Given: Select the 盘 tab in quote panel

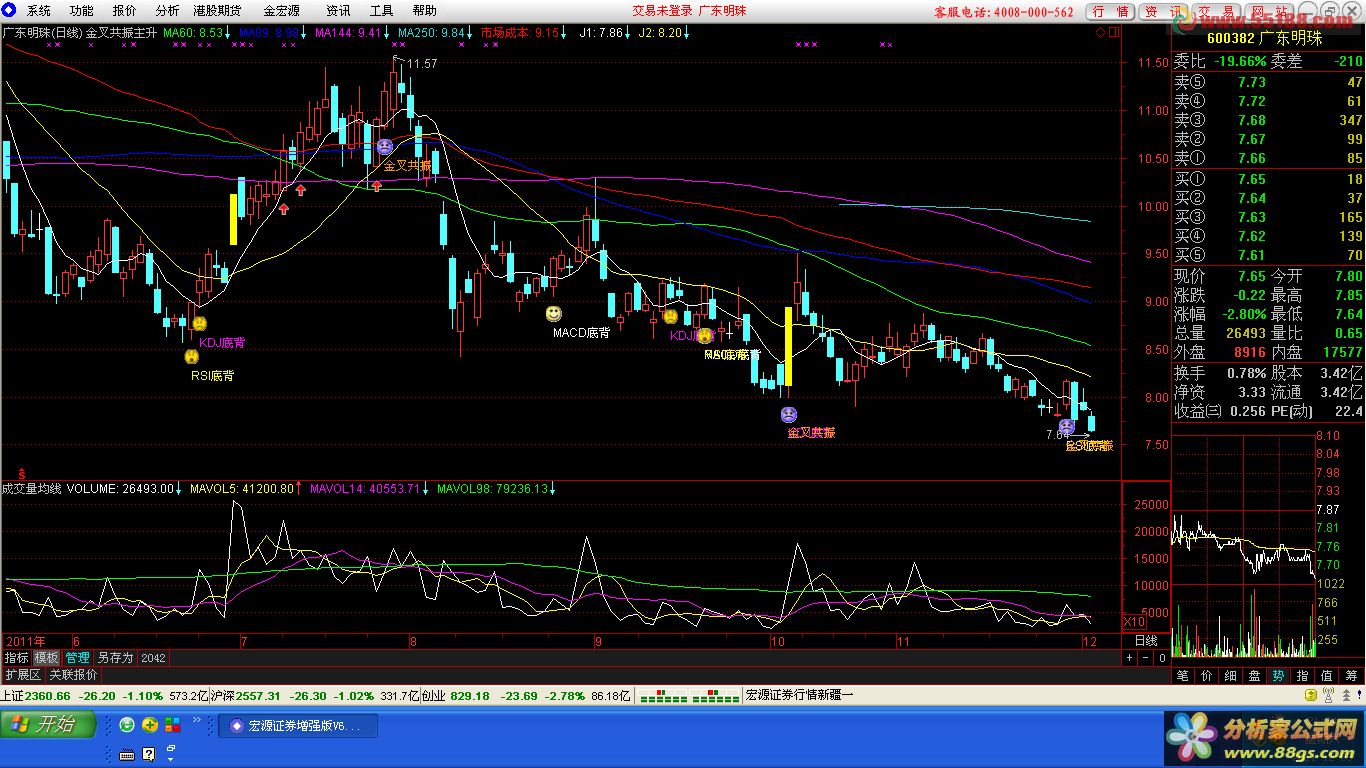Looking at the screenshot, I should pyautogui.click(x=1255, y=676).
